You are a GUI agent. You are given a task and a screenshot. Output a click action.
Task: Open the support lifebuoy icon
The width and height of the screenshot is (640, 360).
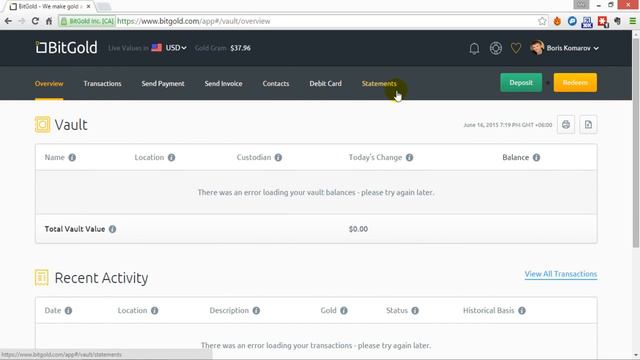click(496, 48)
